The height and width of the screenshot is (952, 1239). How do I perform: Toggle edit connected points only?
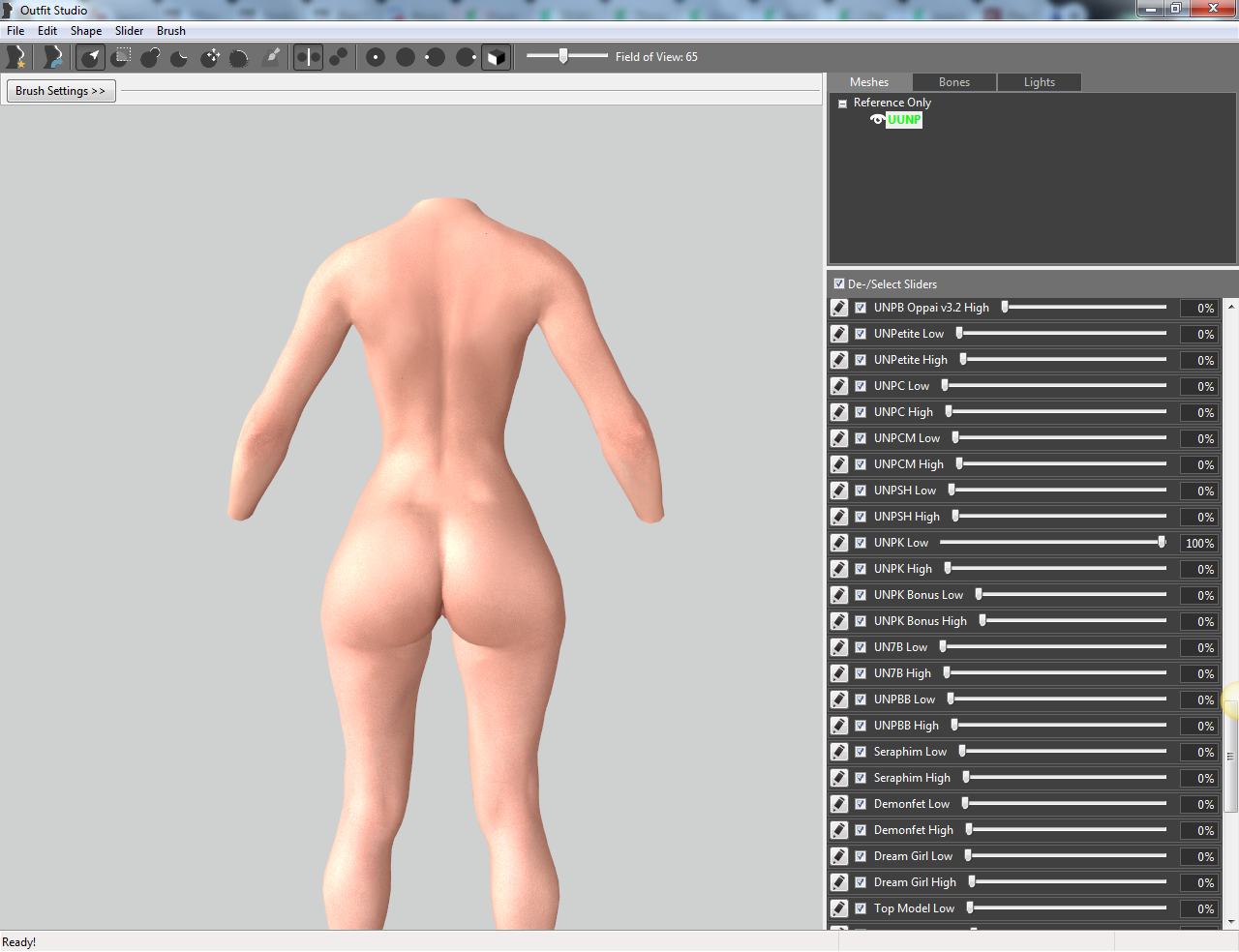tap(338, 57)
